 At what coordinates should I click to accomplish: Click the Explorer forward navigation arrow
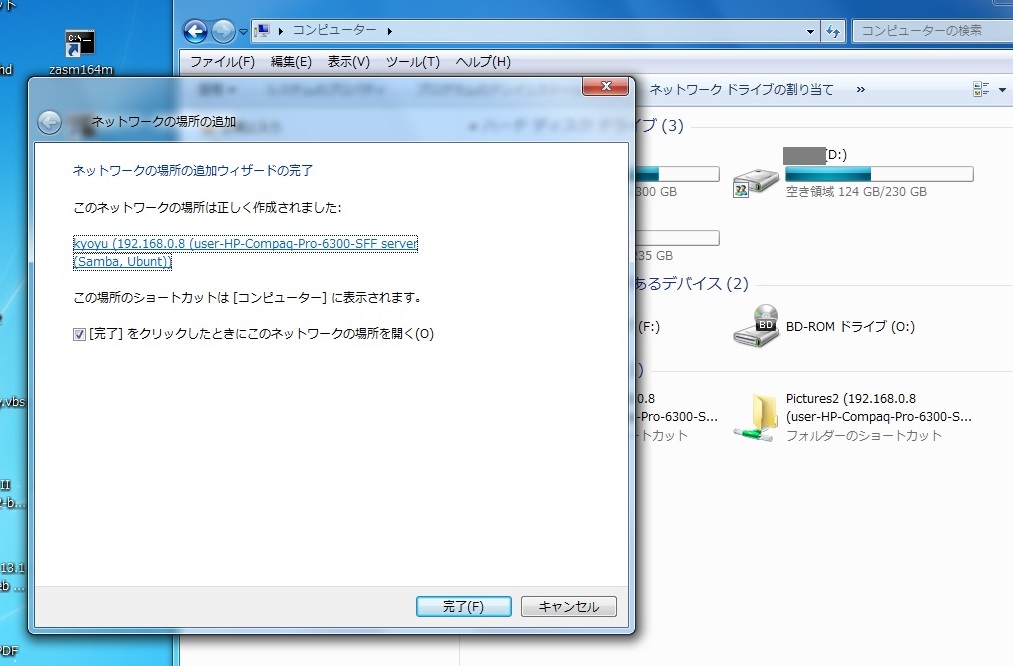click(x=223, y=31)
